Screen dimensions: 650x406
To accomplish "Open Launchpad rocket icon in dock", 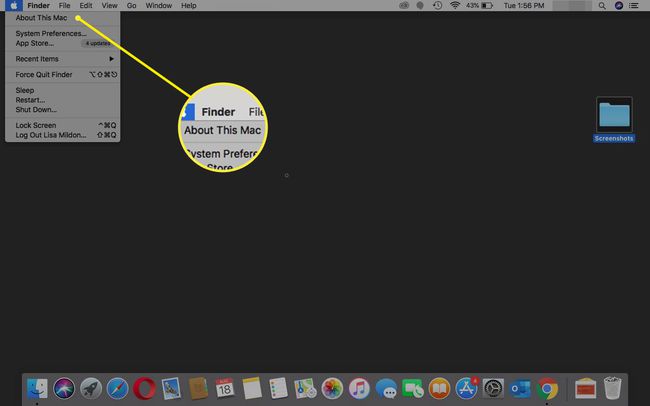I will [91, 389].
